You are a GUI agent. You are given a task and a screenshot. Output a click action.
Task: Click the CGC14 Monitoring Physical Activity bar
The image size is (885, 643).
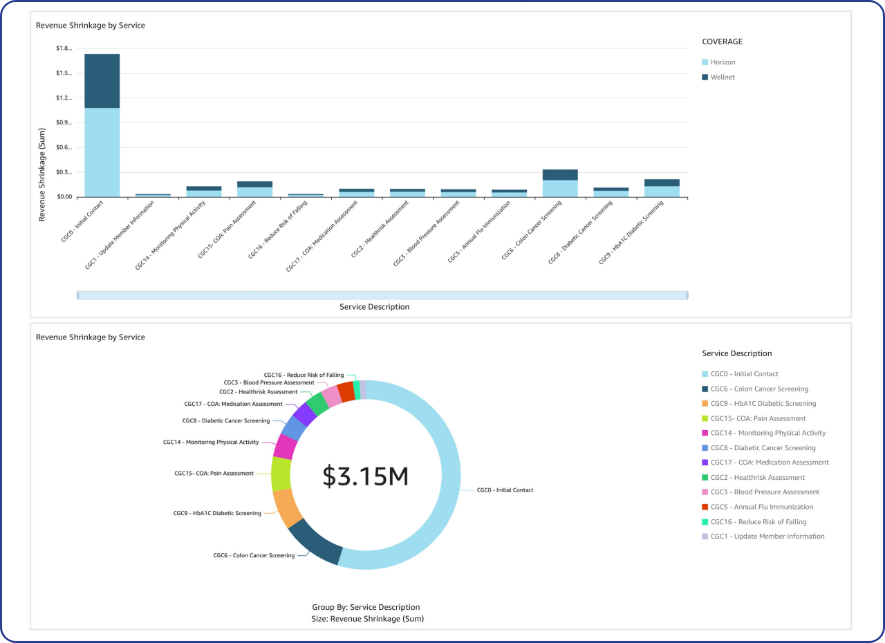[x=204, y=191]
